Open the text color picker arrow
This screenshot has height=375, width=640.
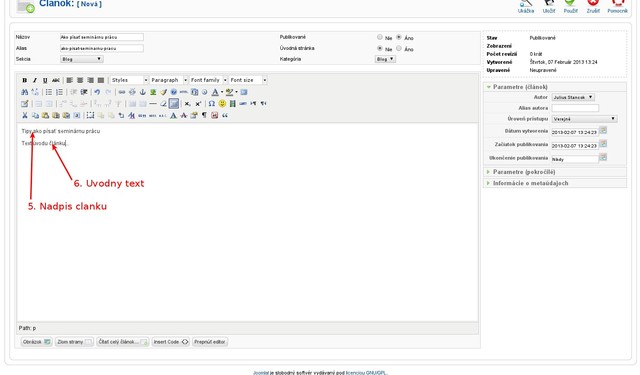(222, 92)
